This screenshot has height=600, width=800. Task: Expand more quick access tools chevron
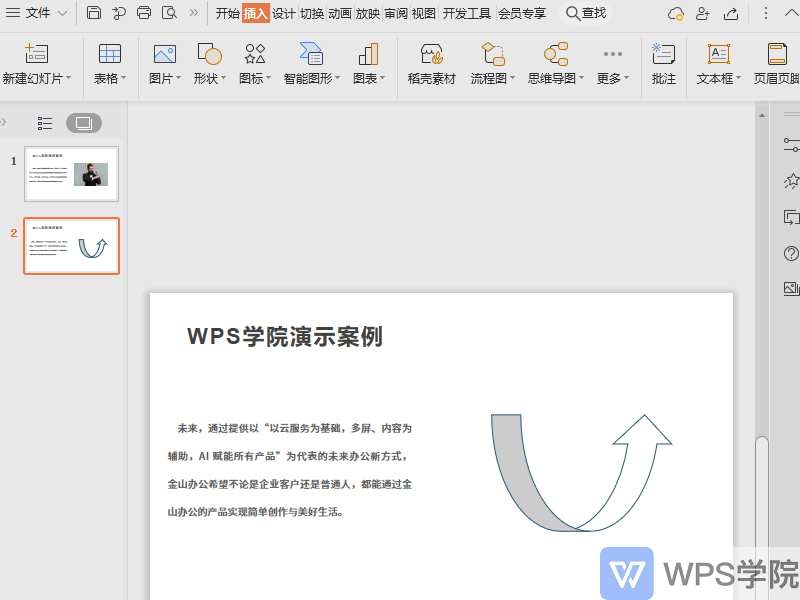point(193,13)
